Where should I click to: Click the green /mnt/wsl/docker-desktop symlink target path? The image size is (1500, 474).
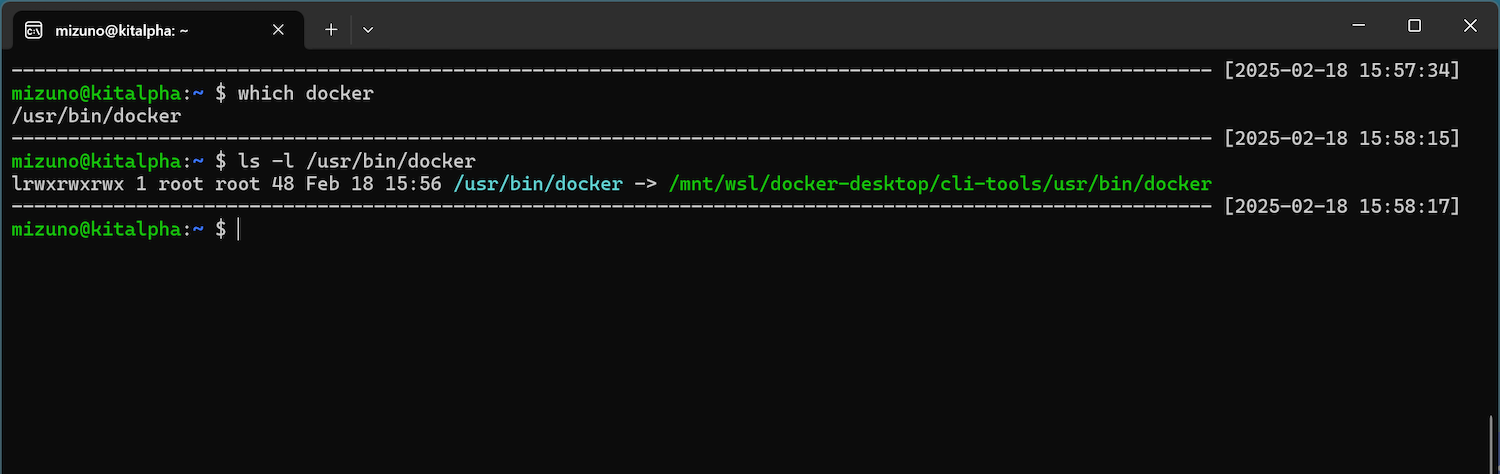pyautogui.click(x=940, y=184)
